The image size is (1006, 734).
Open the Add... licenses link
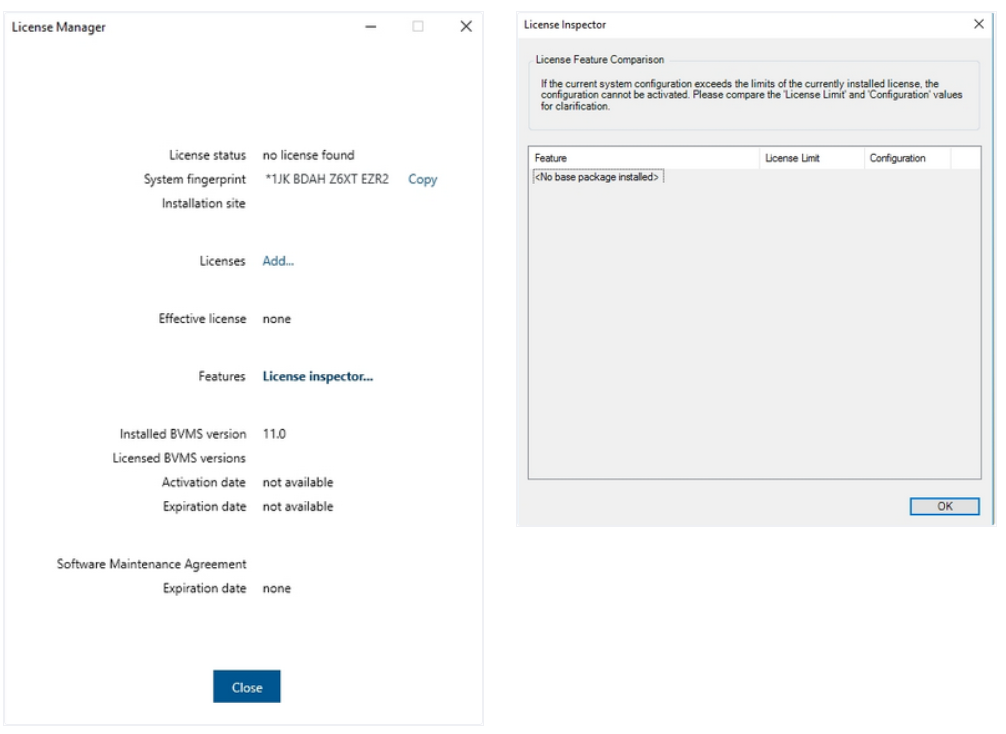click(278, 261)
